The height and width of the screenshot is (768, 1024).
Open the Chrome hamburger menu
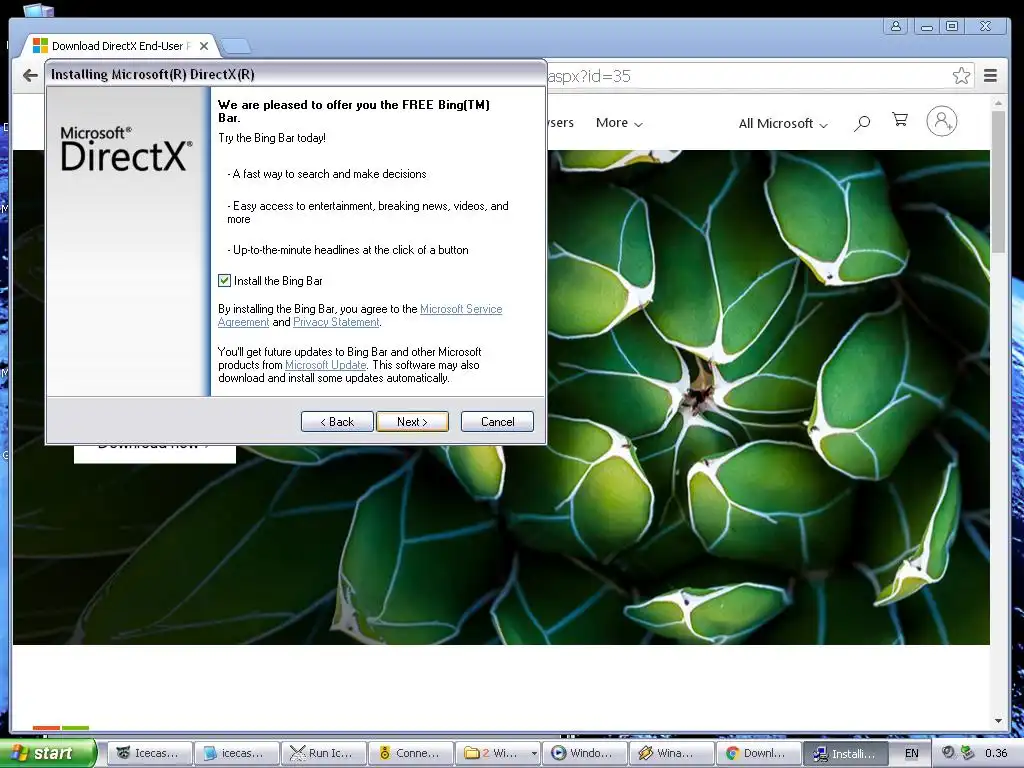coord(990,76)
